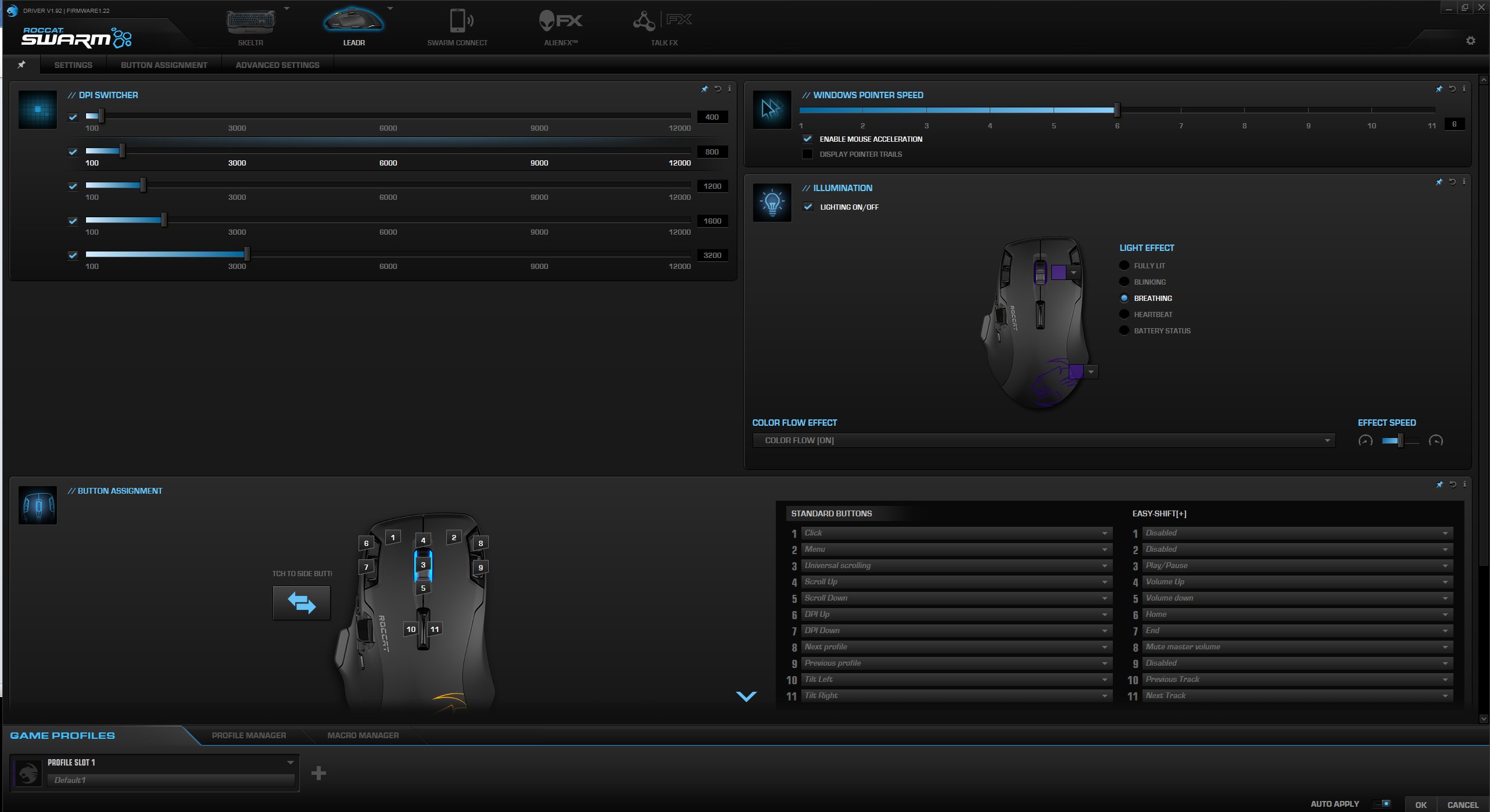This screenshot has height=812, width=1490.
Task: Click the plus icon to add profile
Action: tap(318, 773)
